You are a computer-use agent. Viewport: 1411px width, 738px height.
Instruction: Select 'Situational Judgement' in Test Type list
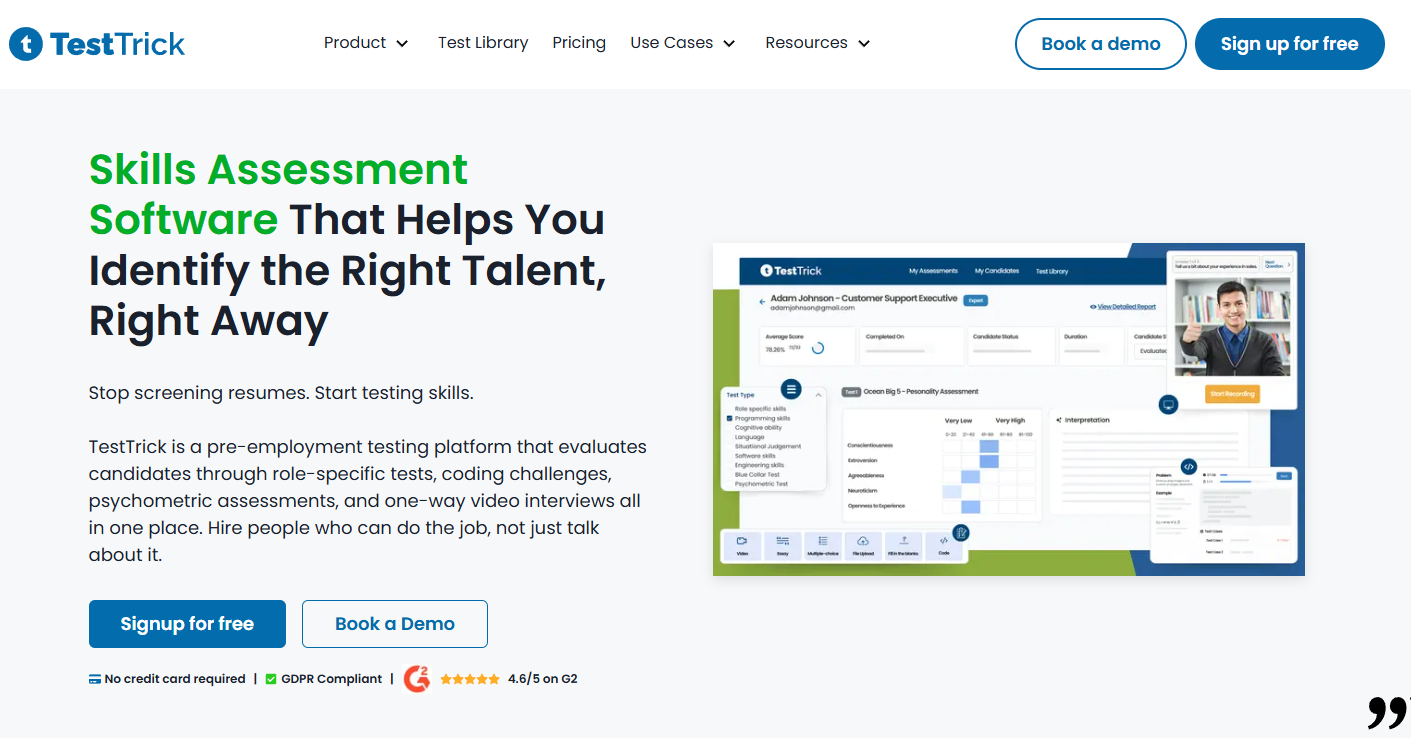(767, 446)
